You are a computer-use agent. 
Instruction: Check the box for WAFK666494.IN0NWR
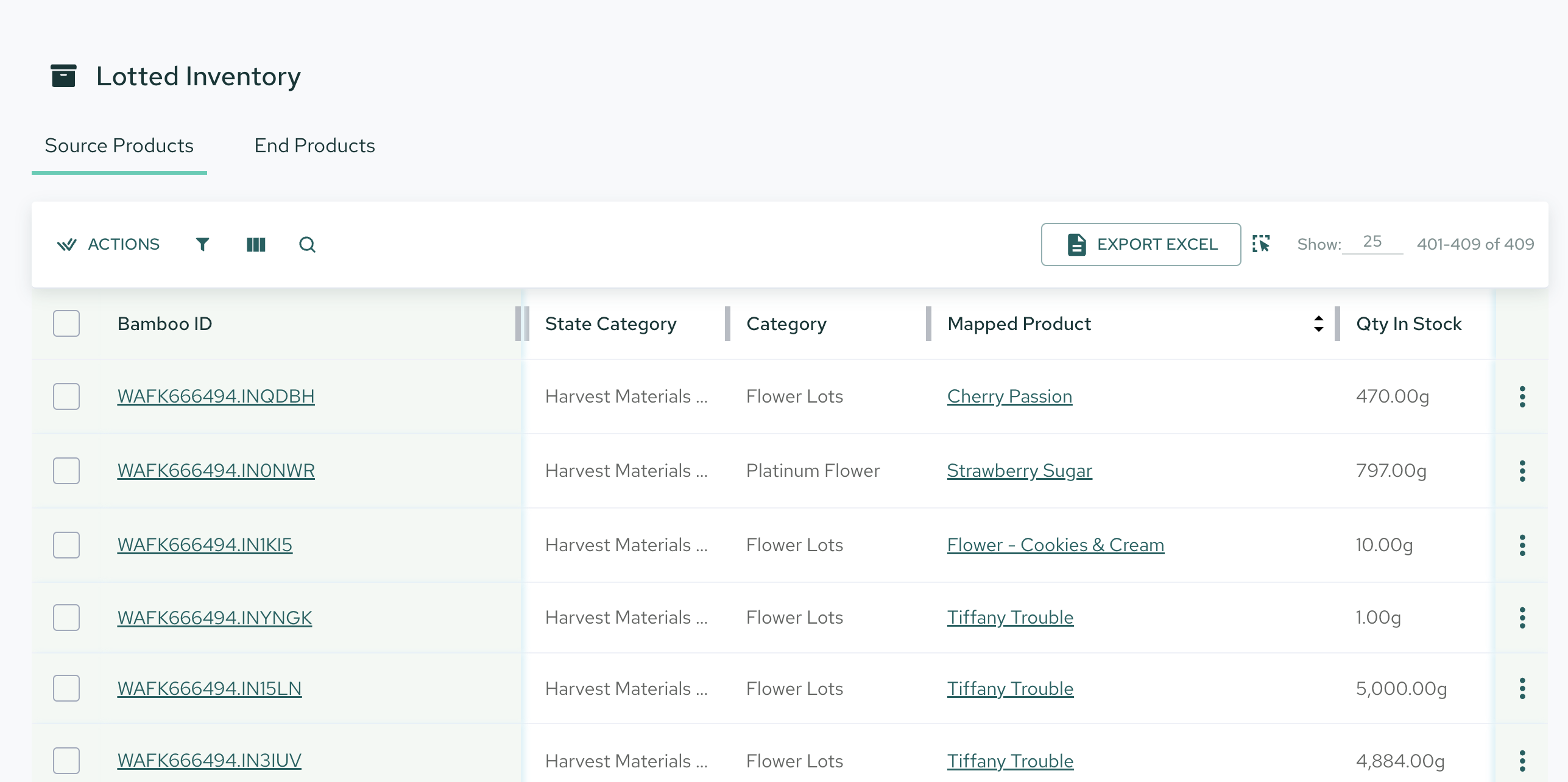coord(66,471)
